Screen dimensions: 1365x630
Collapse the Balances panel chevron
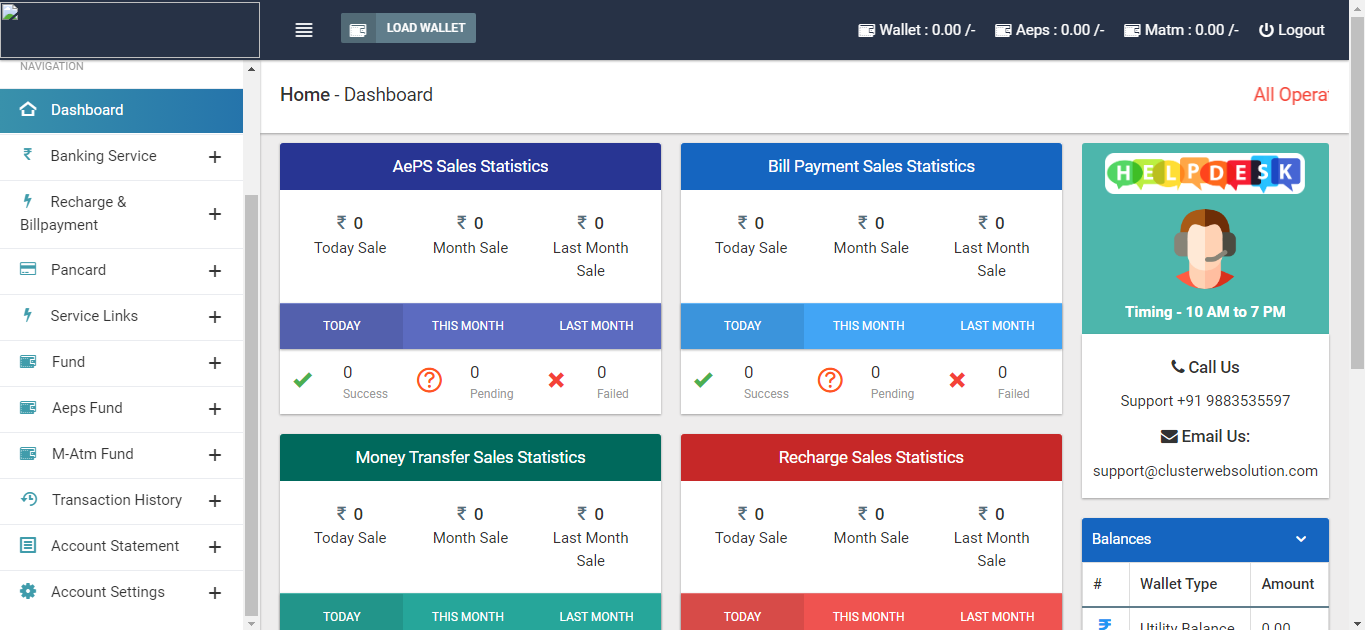click(1301, 539)
